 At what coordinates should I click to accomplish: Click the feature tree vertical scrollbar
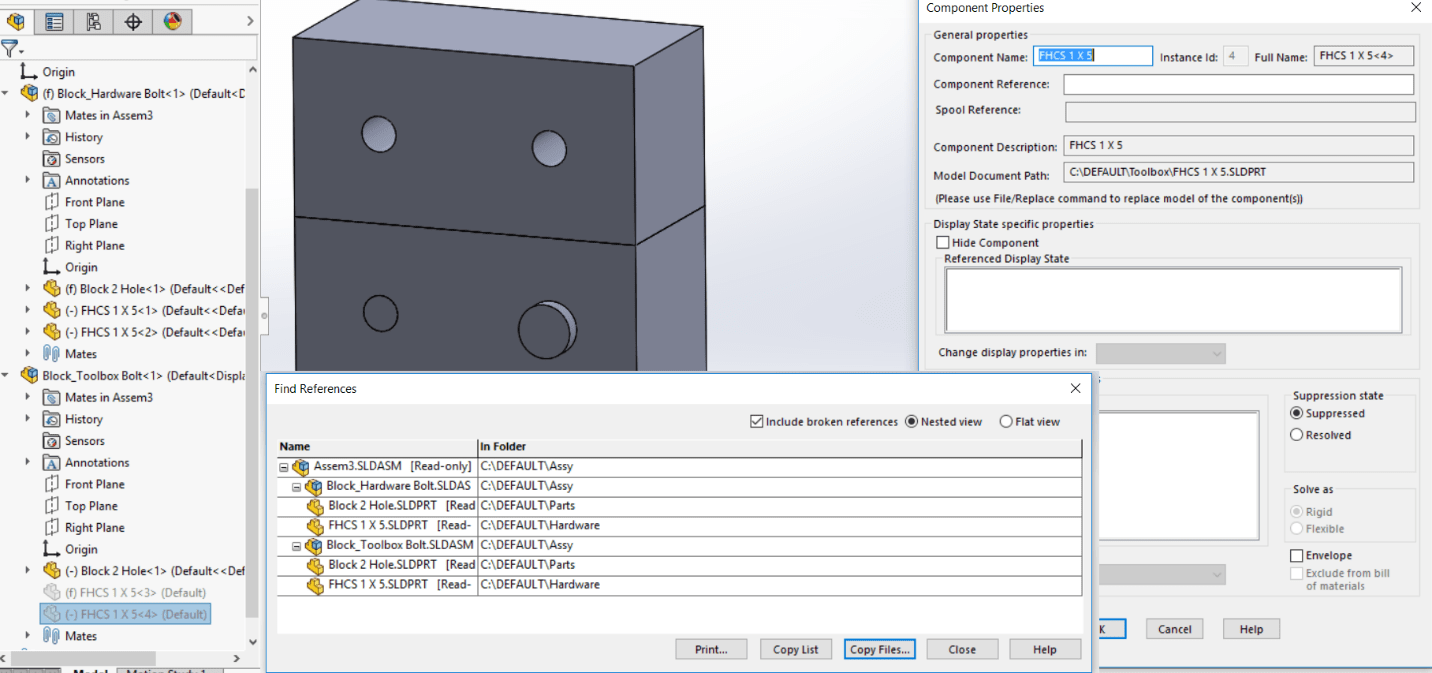[252, 400]
